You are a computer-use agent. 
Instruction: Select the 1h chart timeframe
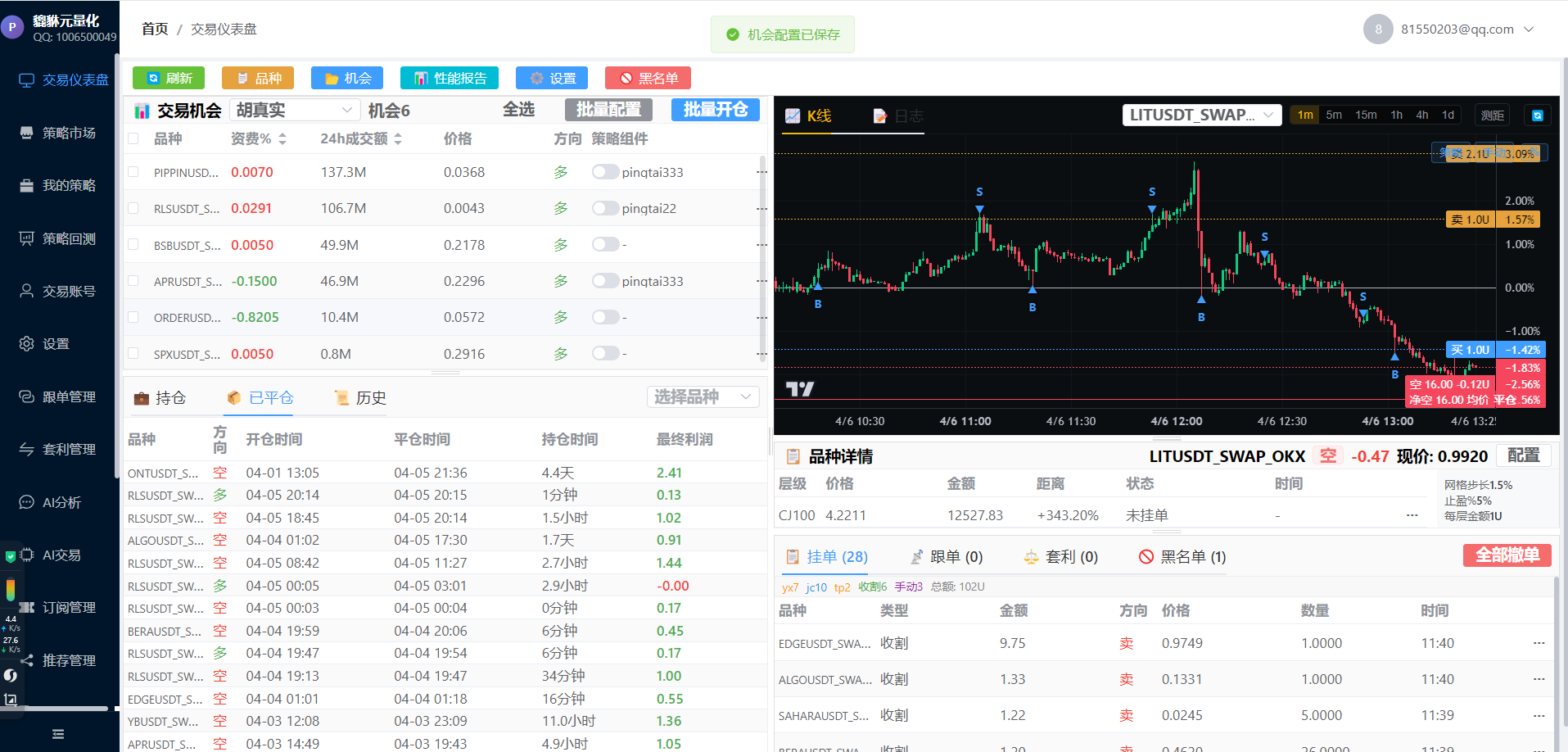pyautogui.click(x=1397, y=116)
